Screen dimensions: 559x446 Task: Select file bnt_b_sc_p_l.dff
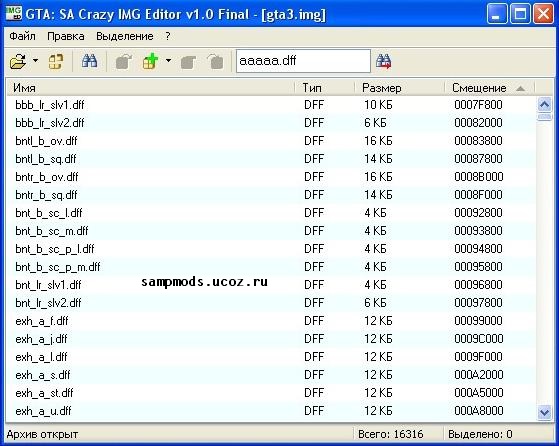[x=55, y=249]
